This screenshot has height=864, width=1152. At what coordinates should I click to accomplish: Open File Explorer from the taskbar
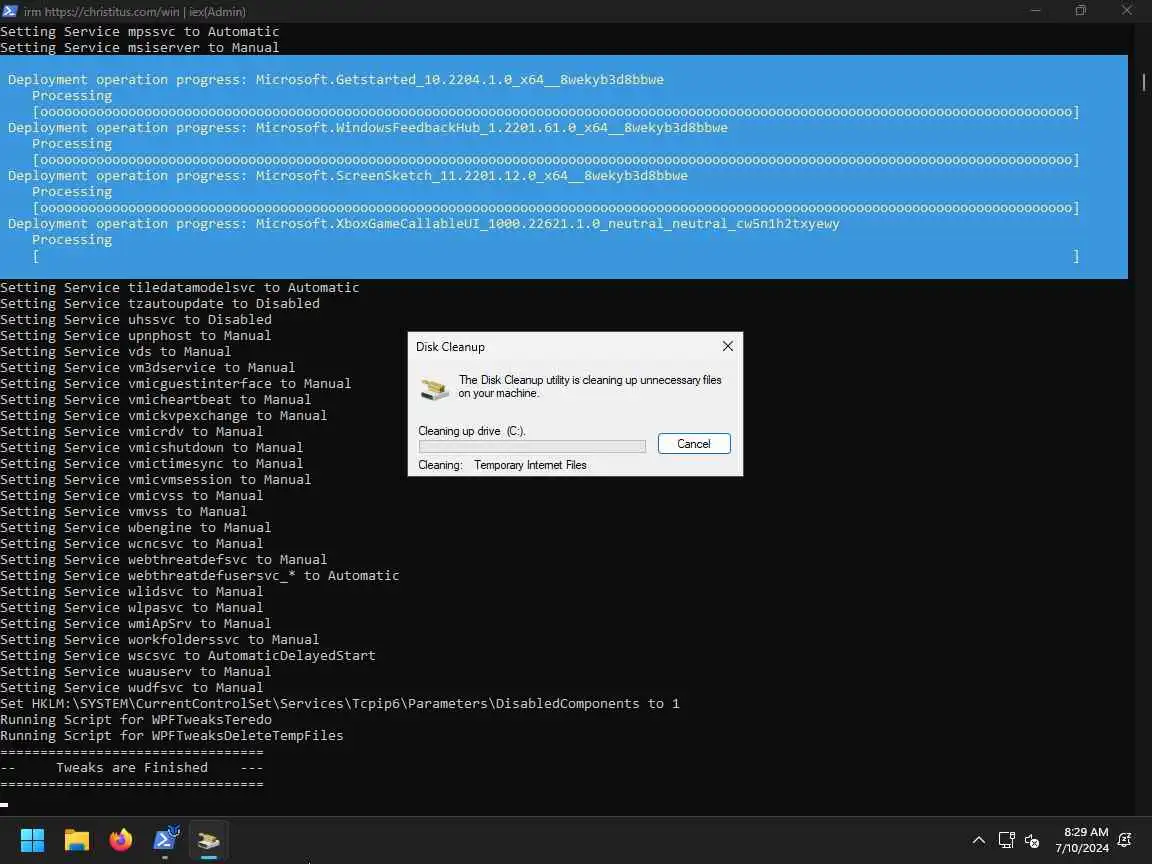click(x=76, y=840)
